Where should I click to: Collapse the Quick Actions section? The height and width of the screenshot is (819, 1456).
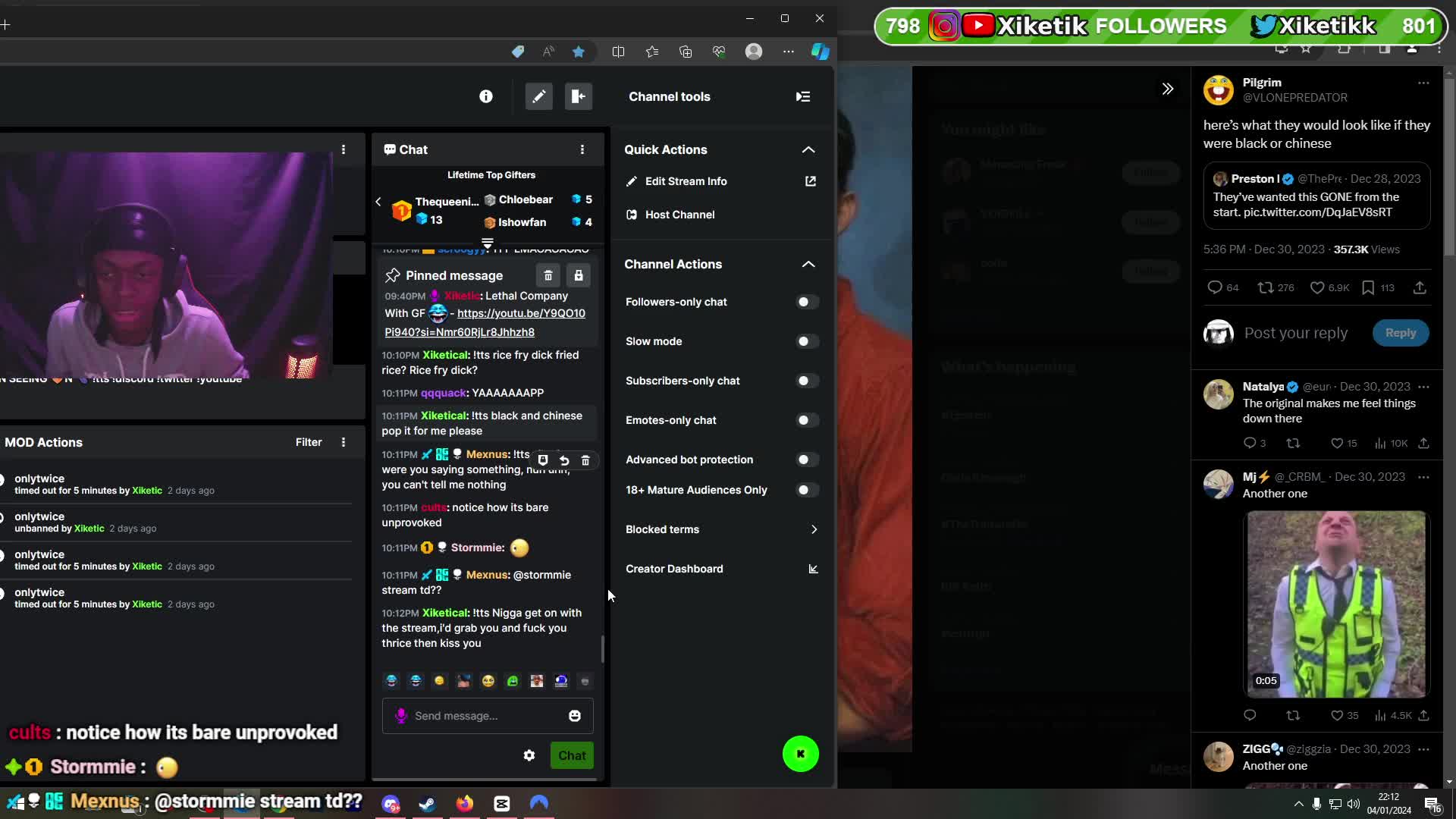(808, 149)
